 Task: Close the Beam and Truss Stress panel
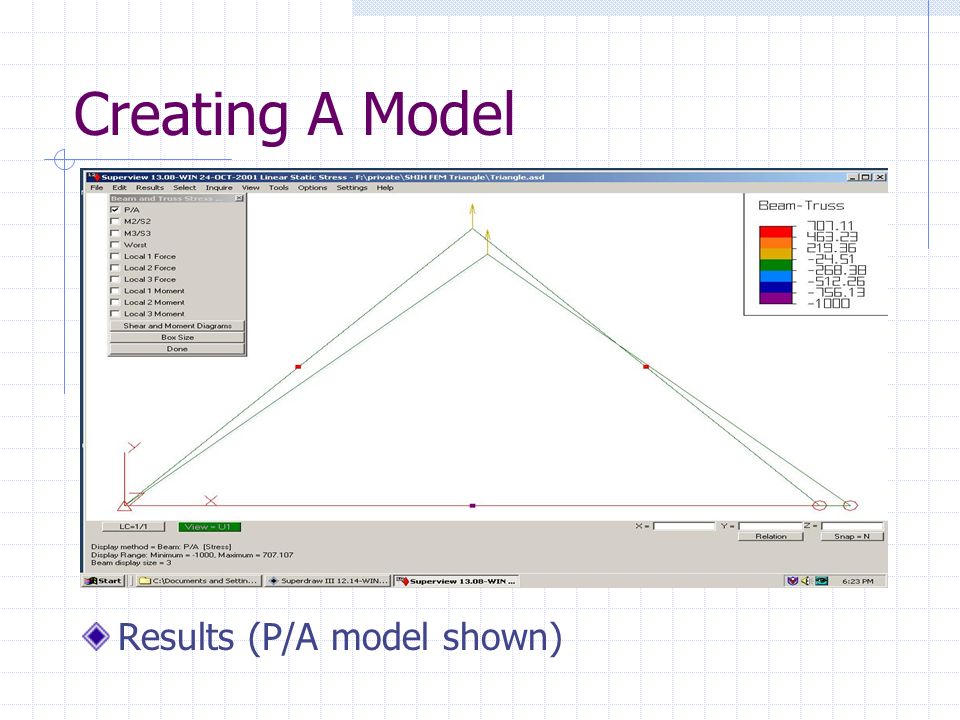coord(239,198)
